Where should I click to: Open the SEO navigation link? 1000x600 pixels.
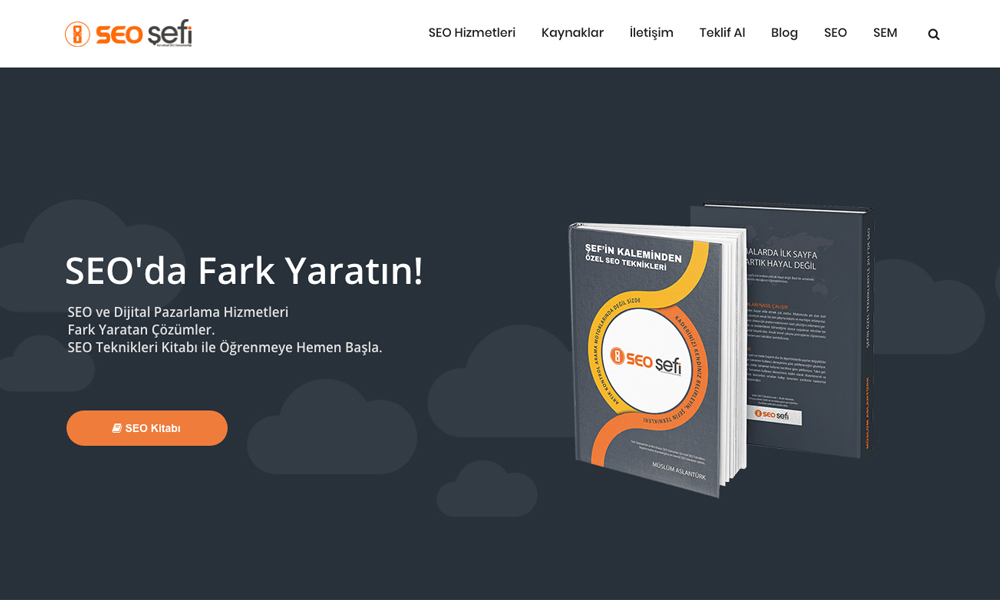pos(835,33)
